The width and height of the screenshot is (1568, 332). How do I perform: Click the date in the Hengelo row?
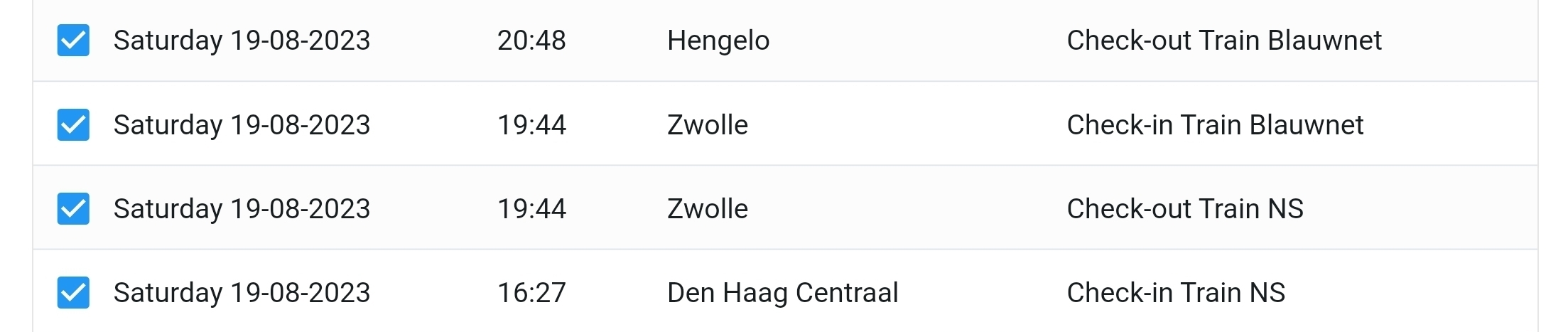242,41
